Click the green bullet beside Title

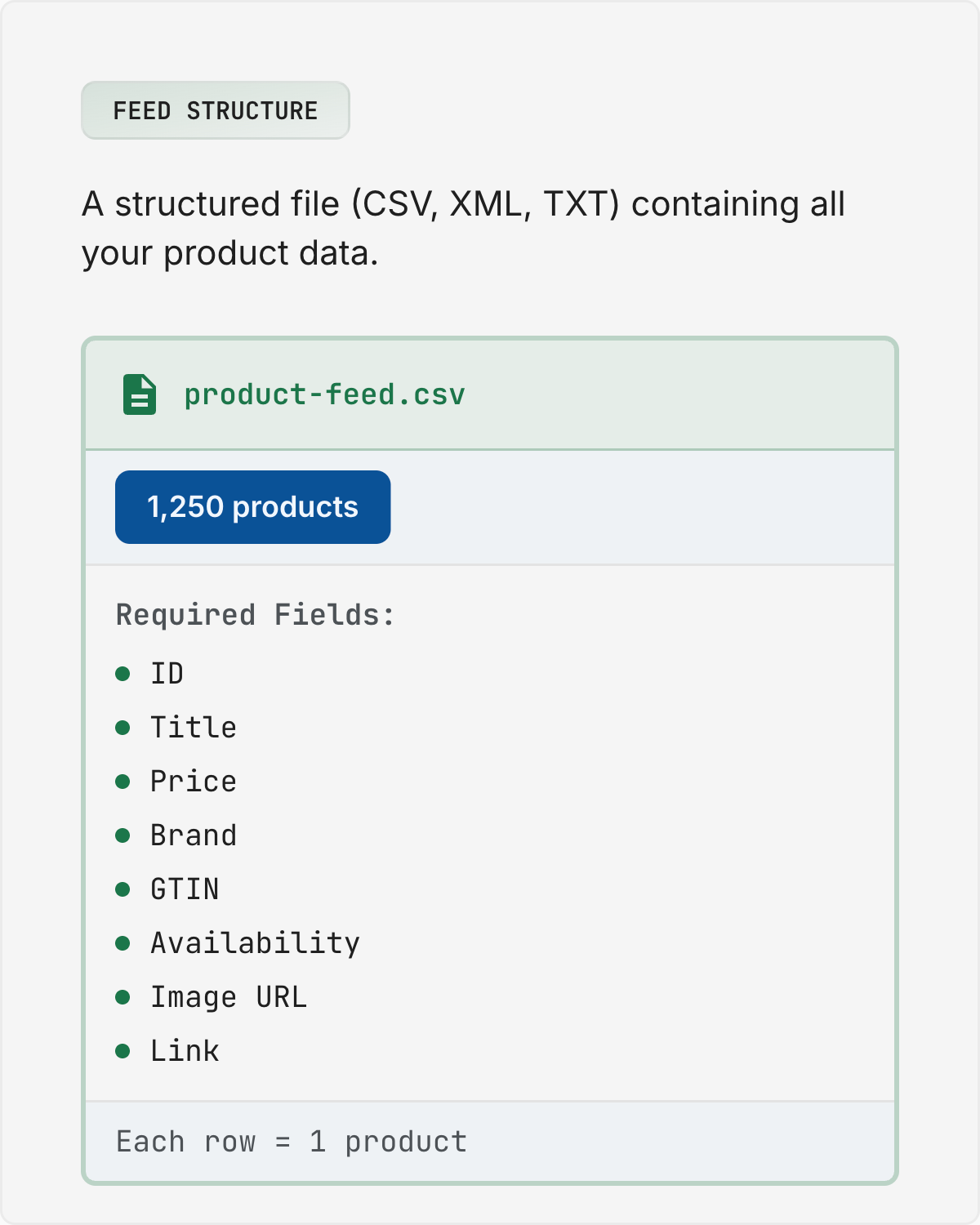coord(122,728)
